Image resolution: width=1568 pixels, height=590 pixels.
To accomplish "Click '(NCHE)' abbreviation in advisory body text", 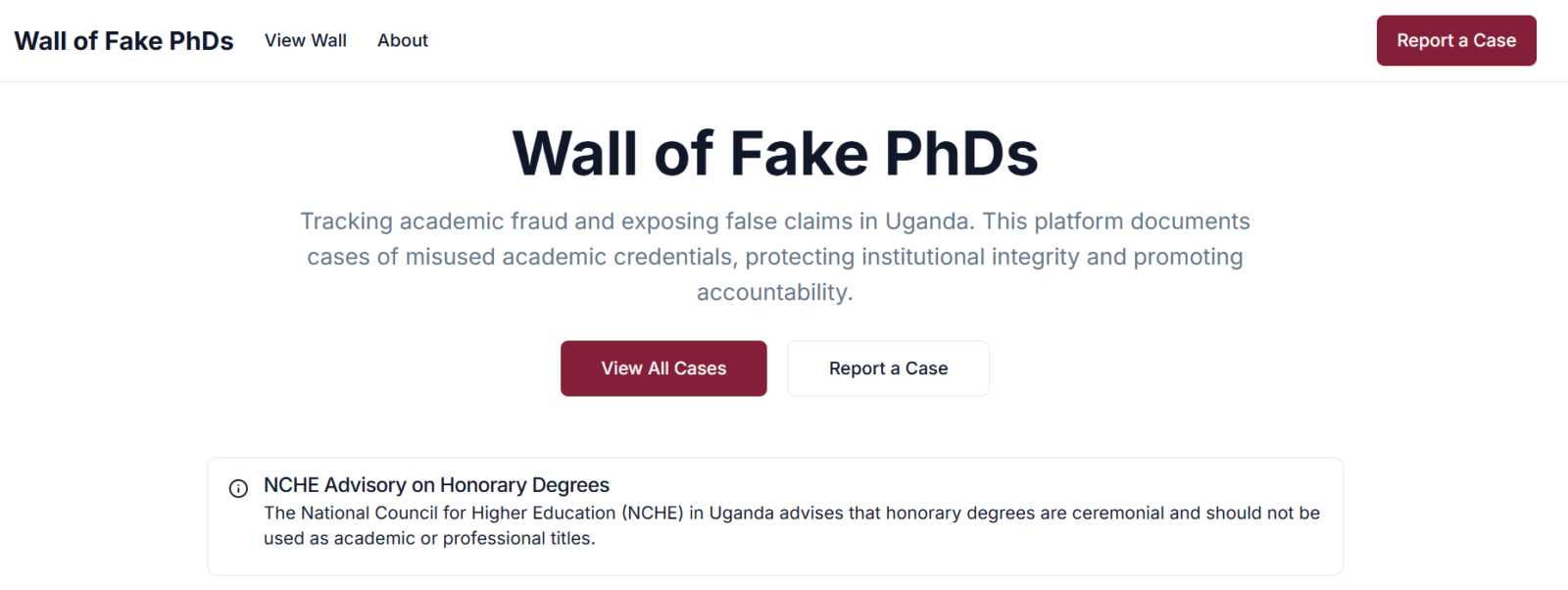I will click(653, 514).
